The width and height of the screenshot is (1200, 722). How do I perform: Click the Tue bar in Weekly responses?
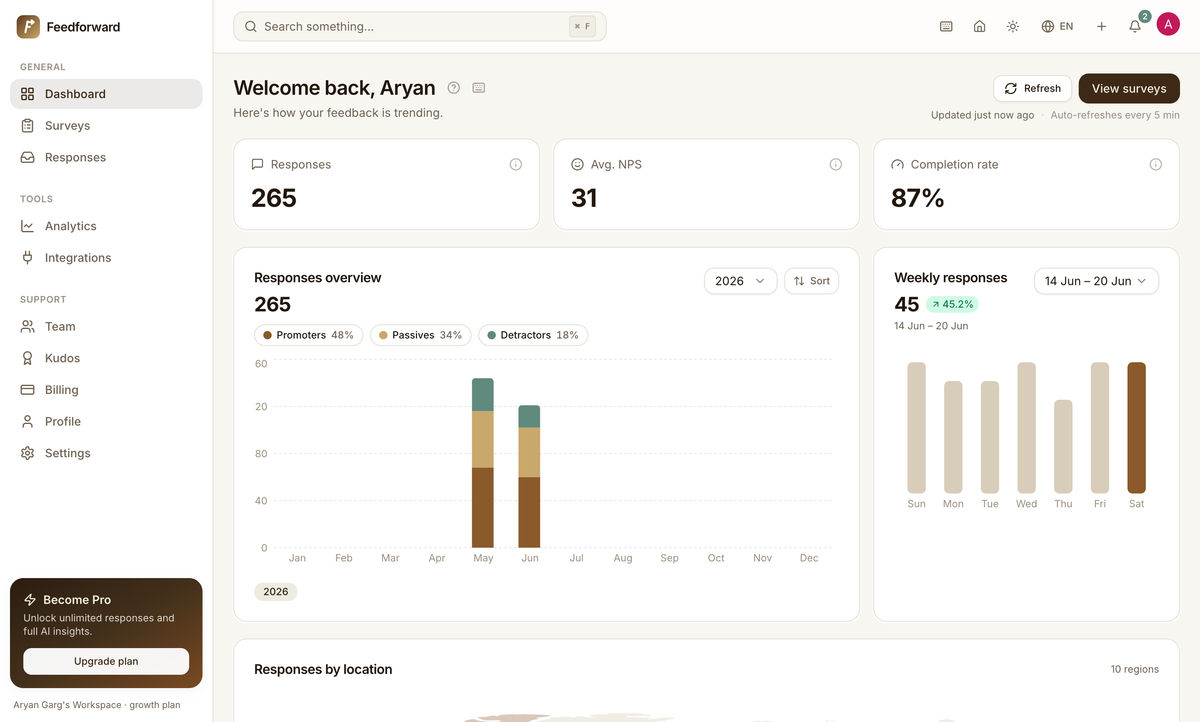point(990,437)
